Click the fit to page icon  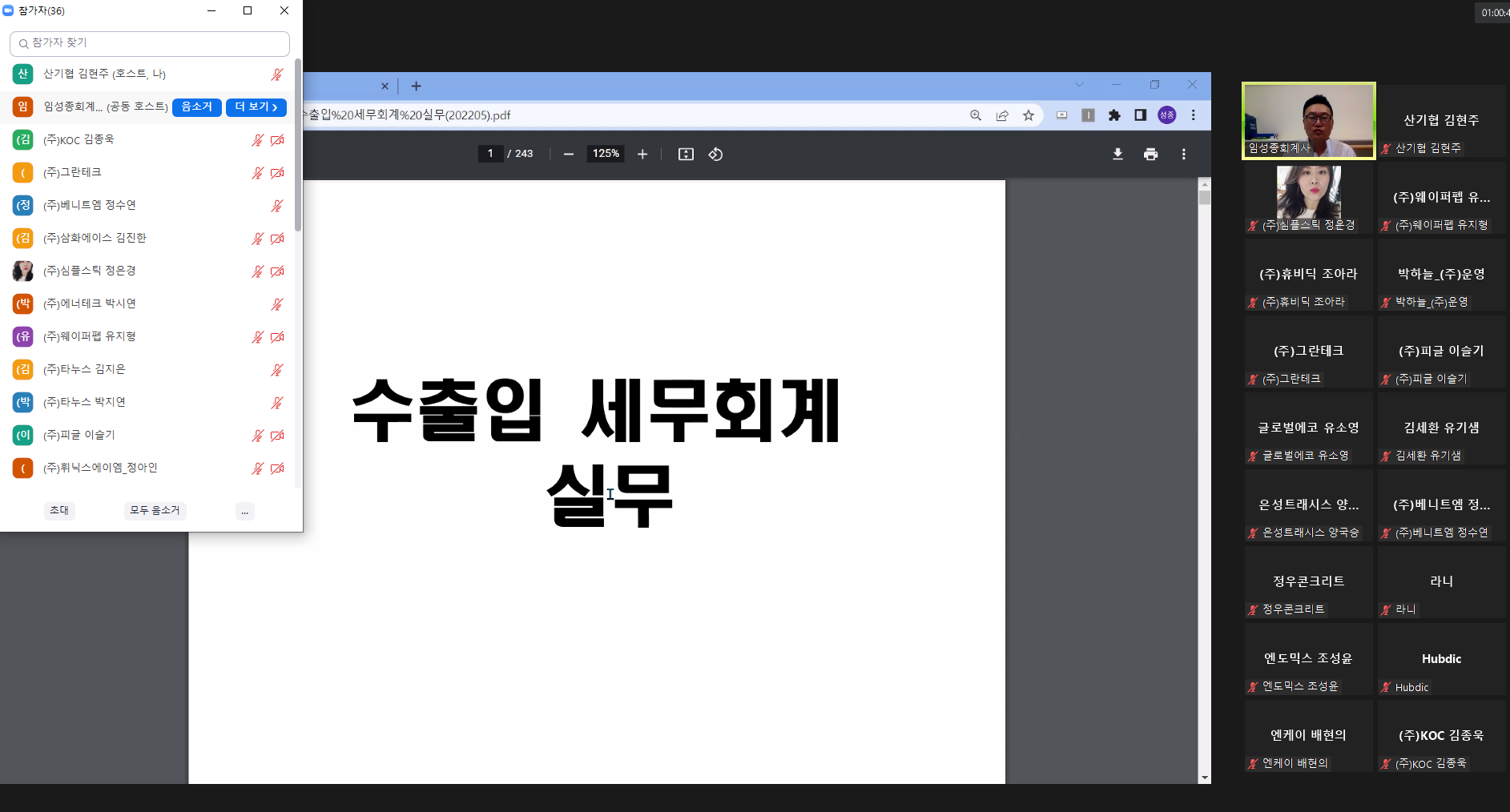point(686,154)
